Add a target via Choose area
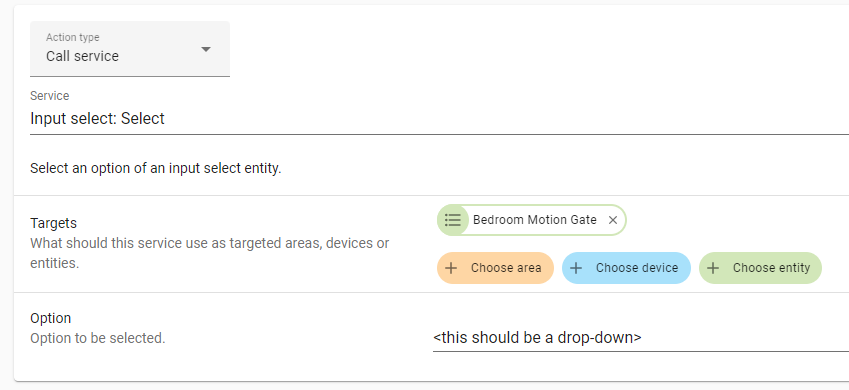This screenshot has height=390, width=849. (x=495, y=268)
